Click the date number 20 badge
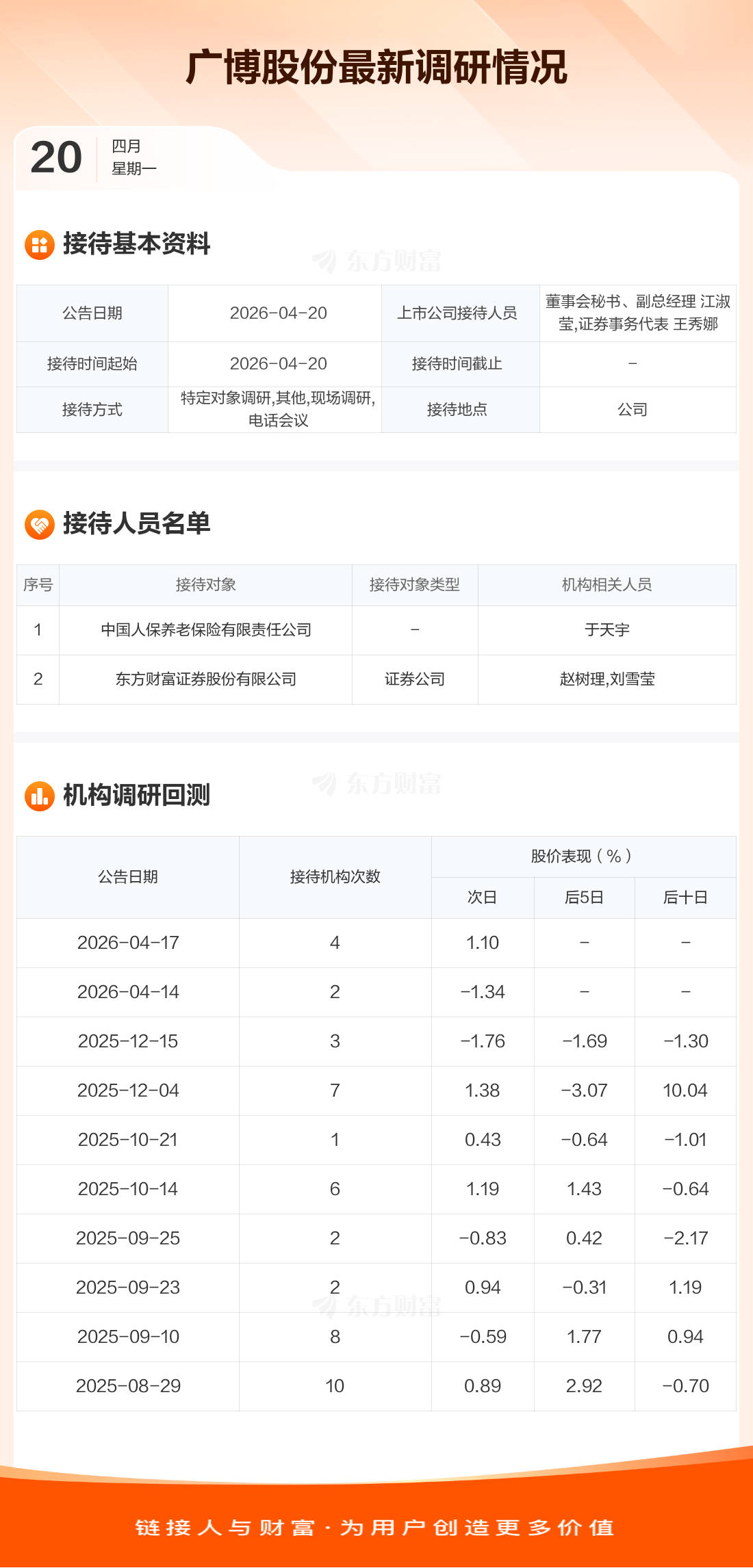 coord(56,158)
